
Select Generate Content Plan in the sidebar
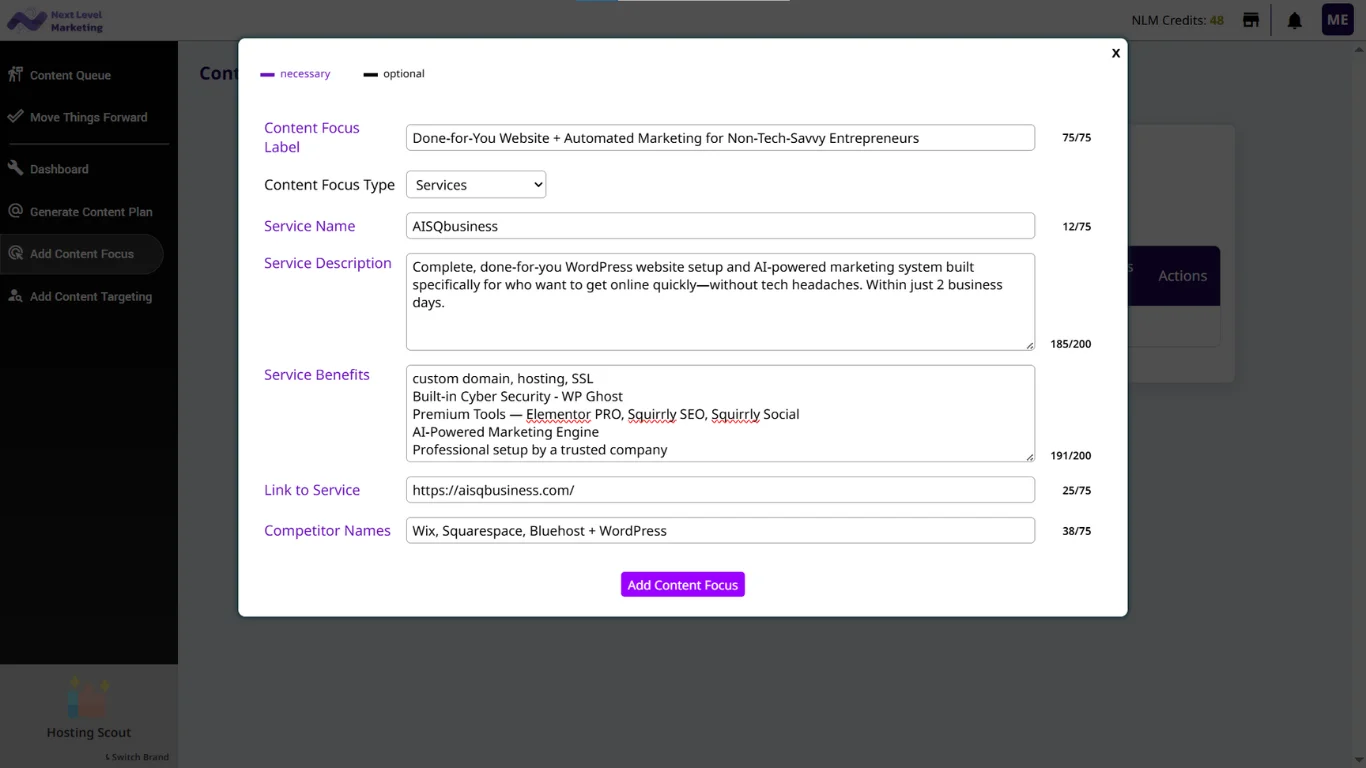pyautogui.click(x=90, y=212)
